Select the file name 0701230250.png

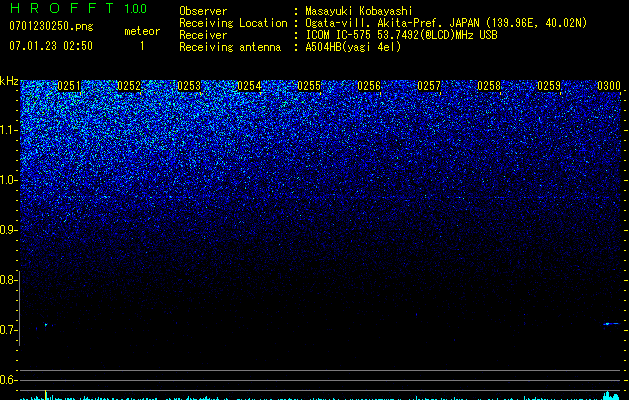51,27
